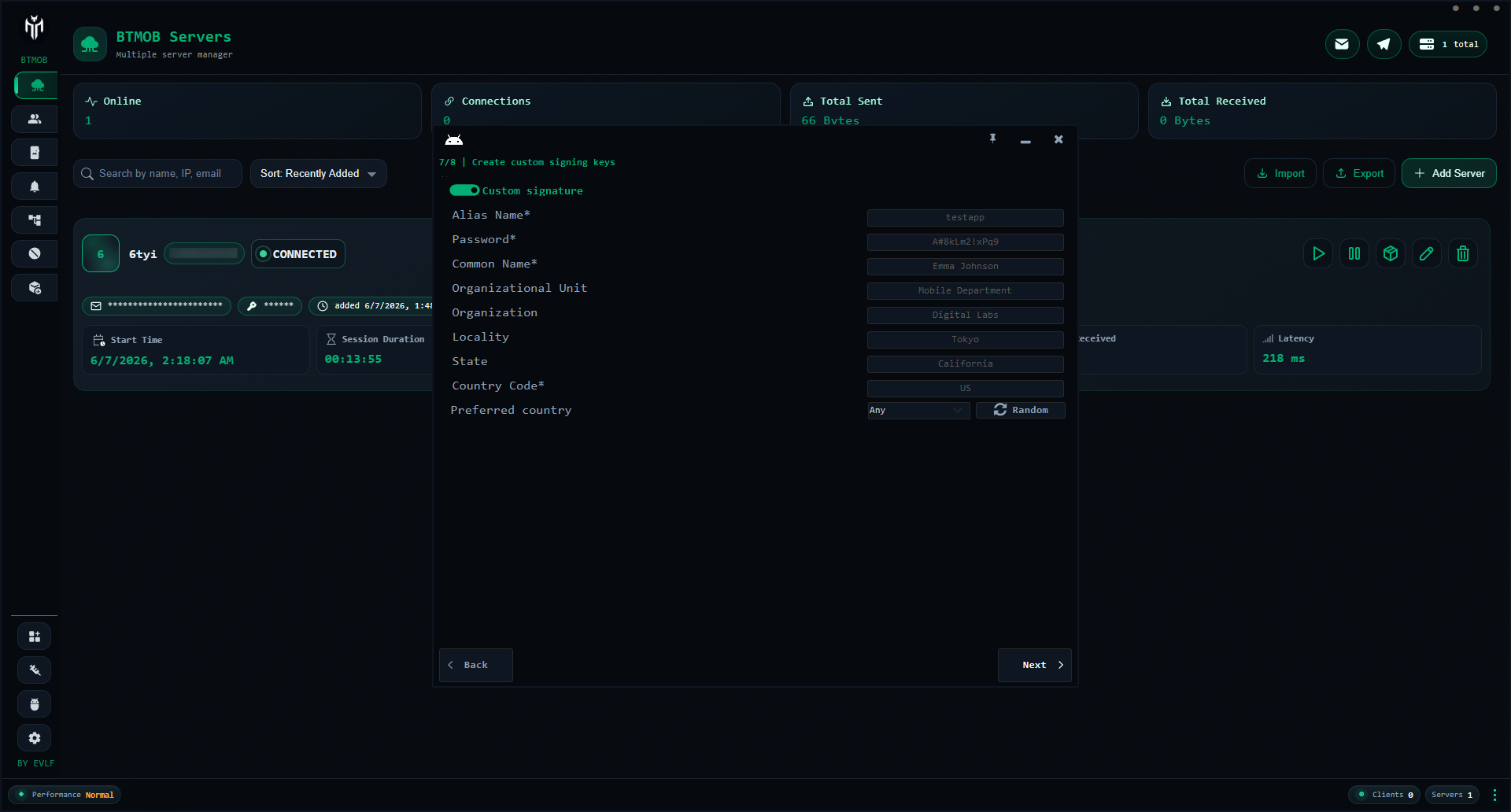This screenshot has width=1511, height=812.
Task: Click the State field showing California
Action: click(x=966, y=364)
